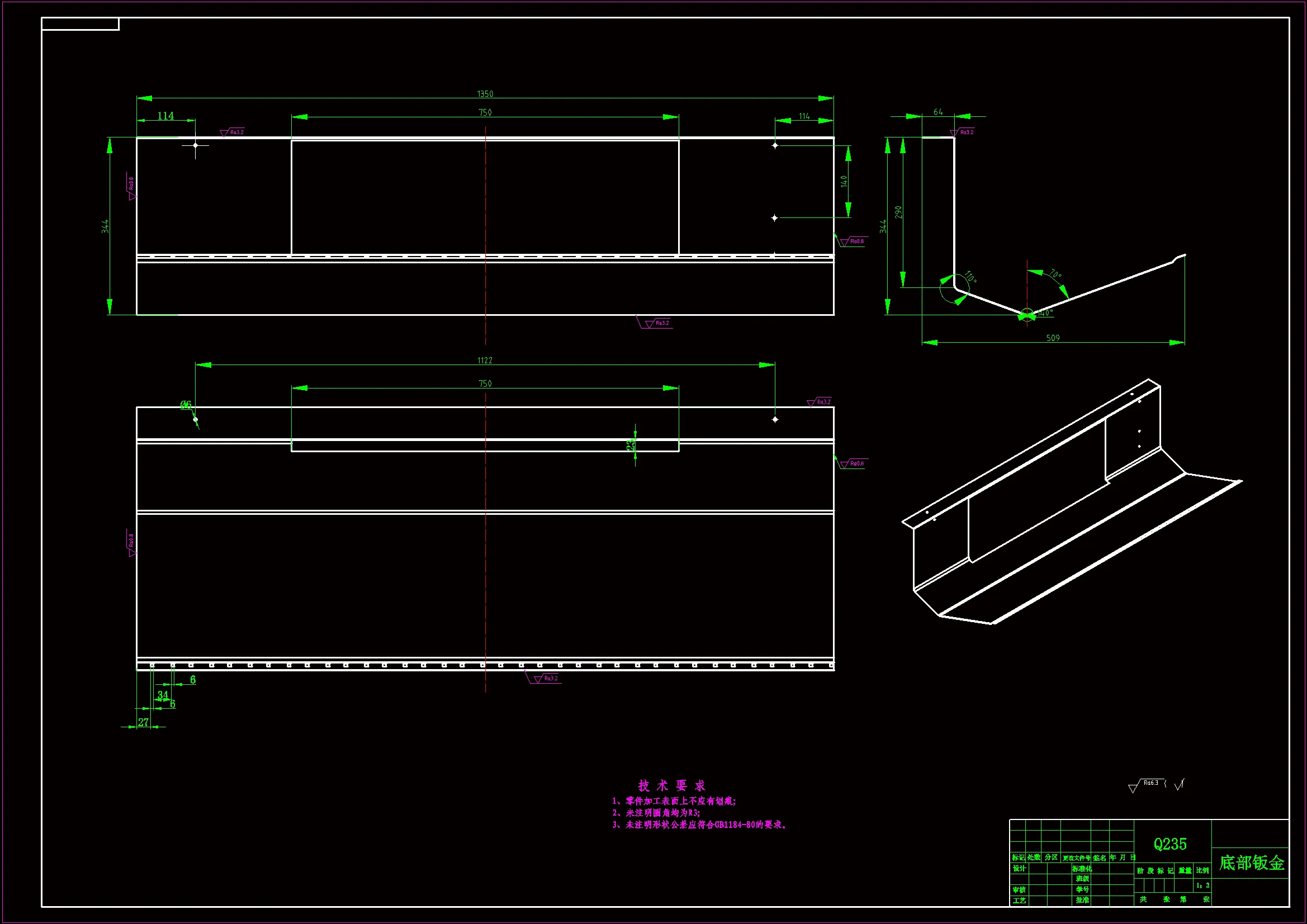
Task: Click the 设计 cell in the title block
Action: click(x=1019, y=868)
